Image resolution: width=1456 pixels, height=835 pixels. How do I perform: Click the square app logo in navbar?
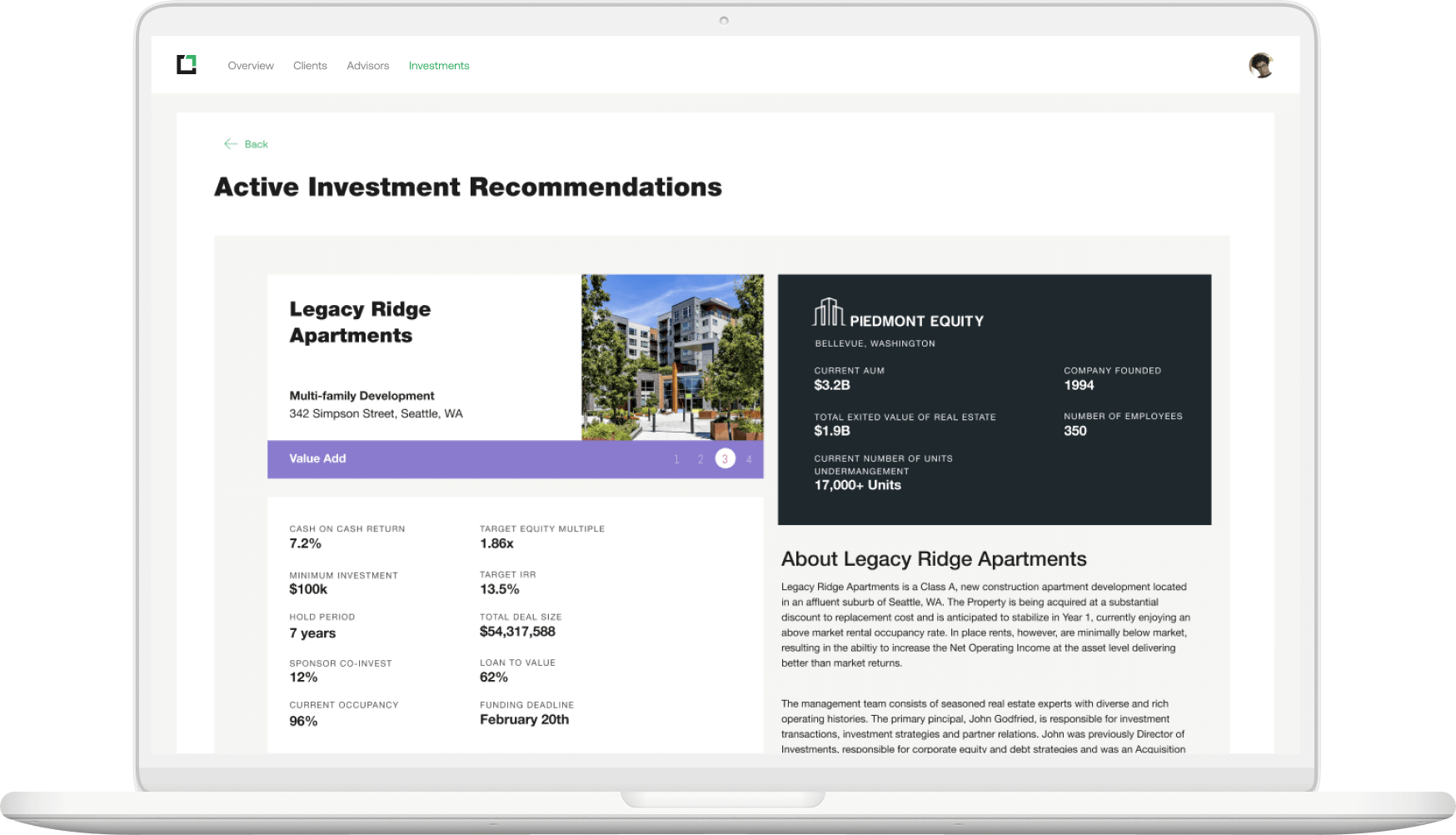pos(187,64)
